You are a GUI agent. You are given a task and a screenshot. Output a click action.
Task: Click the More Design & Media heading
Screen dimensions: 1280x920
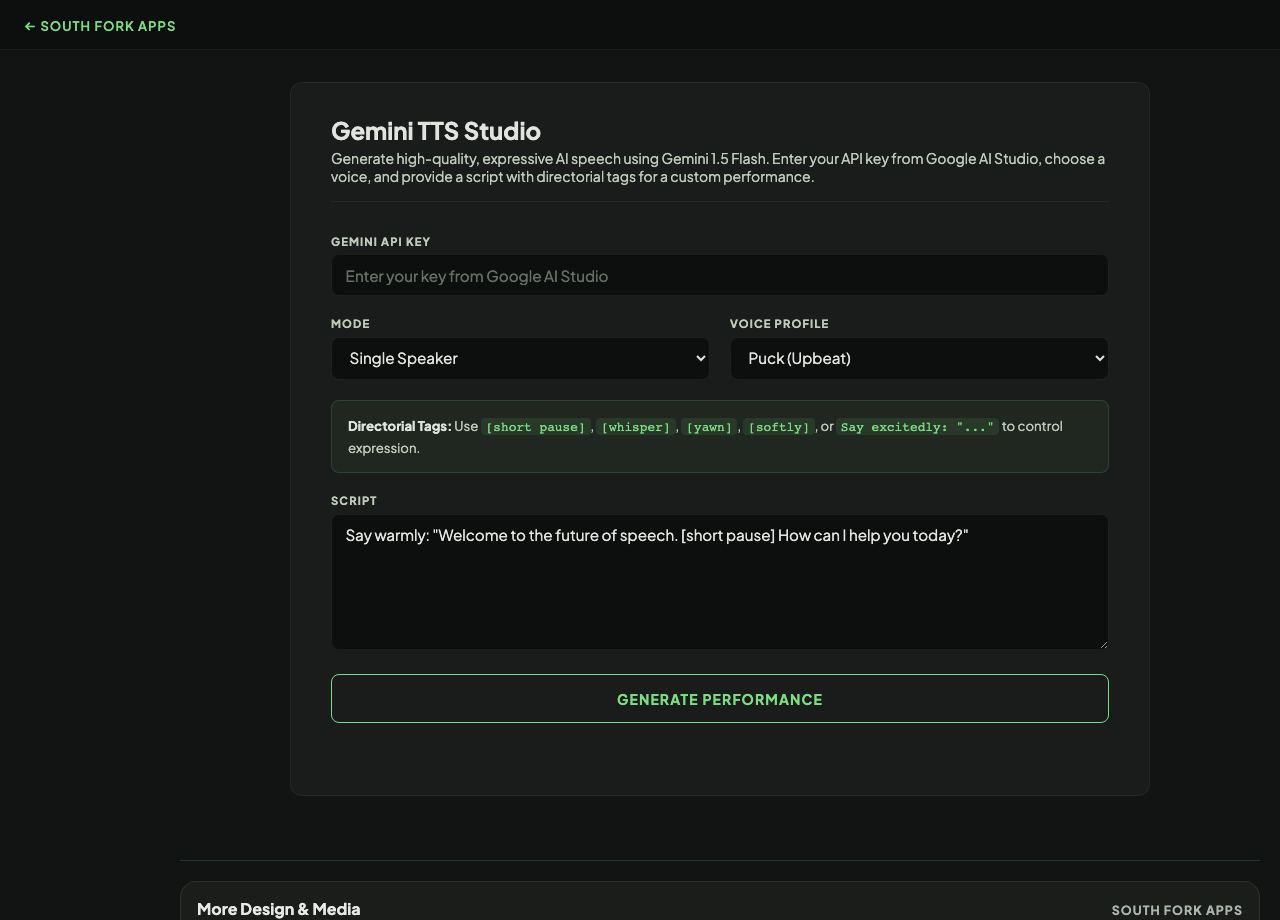point(278,909)
